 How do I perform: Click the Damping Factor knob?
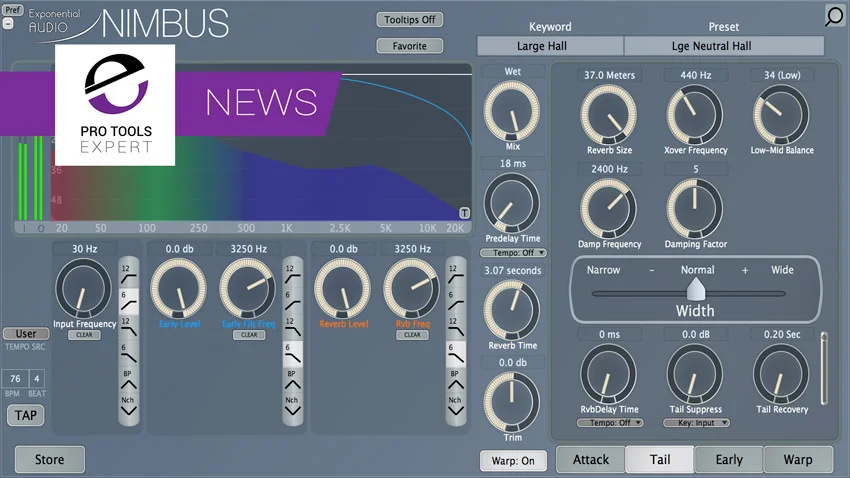[694, 209]
